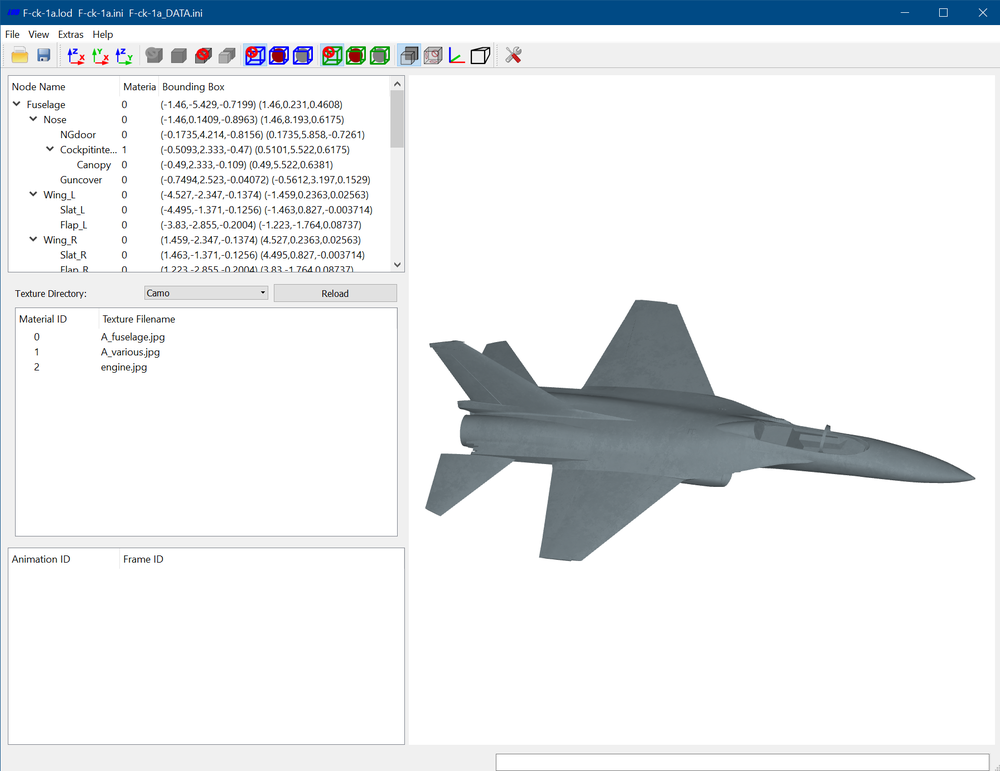The height and width of the screenshot is (771, 1000).
Task: Select the Z-up Y-right axis view icon
Action: (124, 55)
